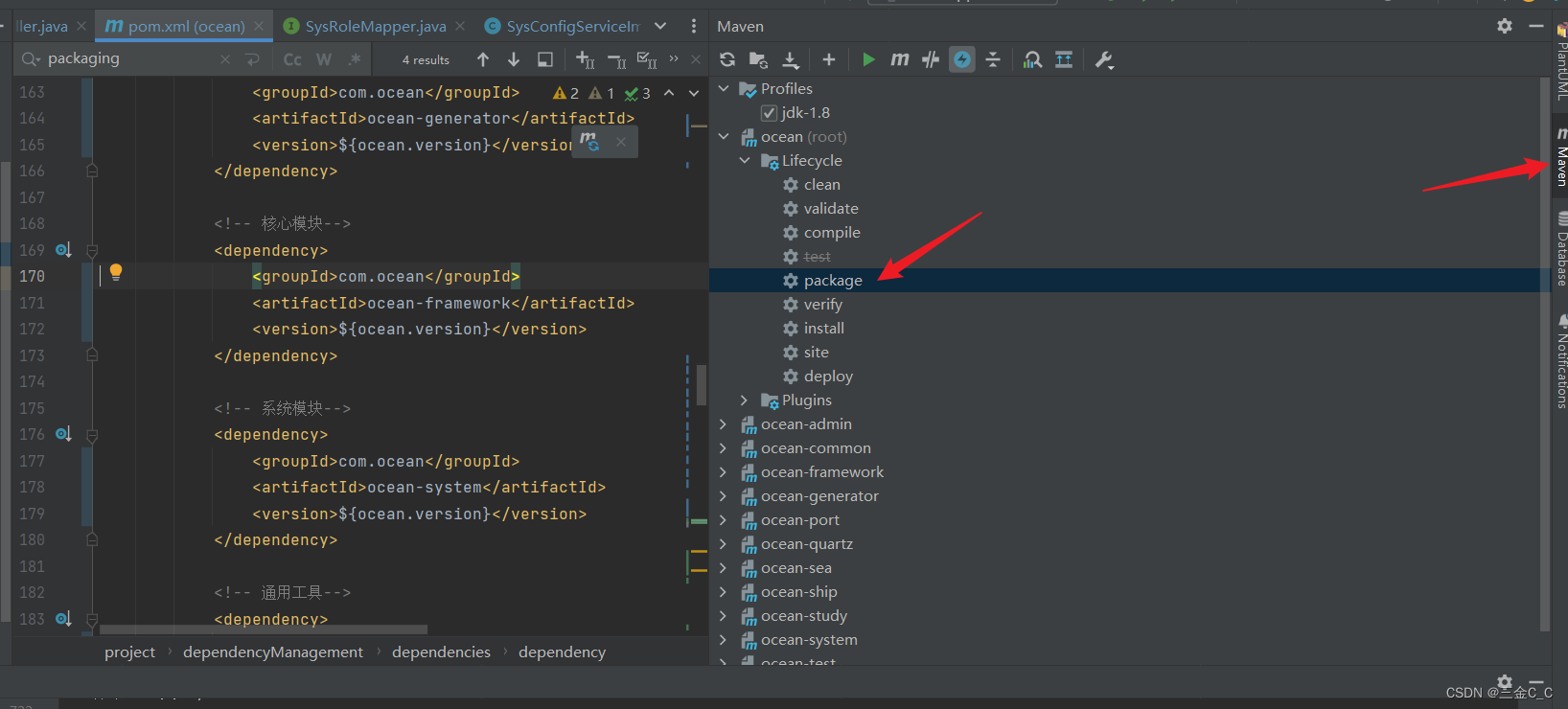Close the pom.xml (ocean) tab
1568x709 pixels.
[x=259, y=26]
